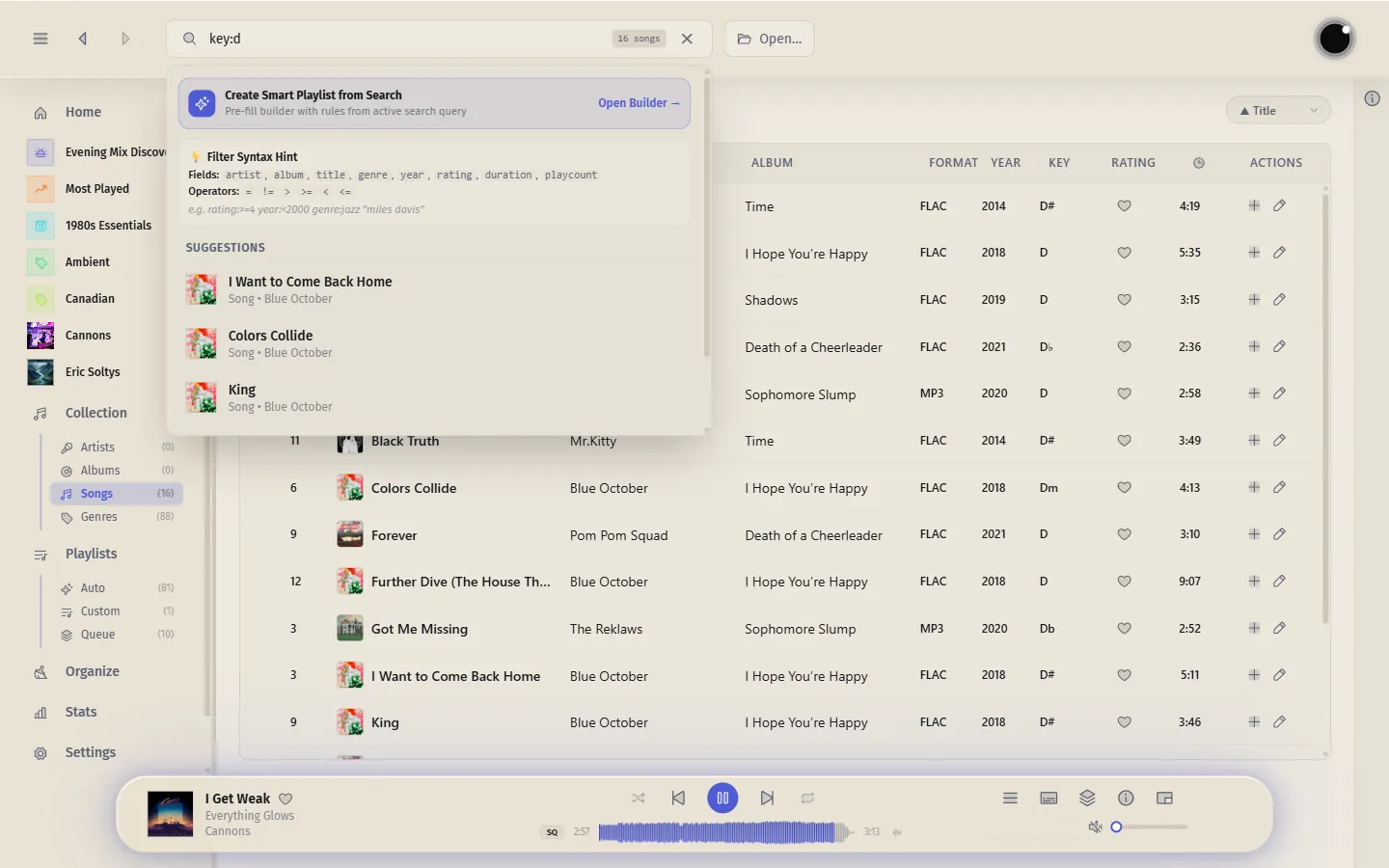Toggle the heart rating for Black Truth
1389x868 pixels.
[x=1124, y=441]
